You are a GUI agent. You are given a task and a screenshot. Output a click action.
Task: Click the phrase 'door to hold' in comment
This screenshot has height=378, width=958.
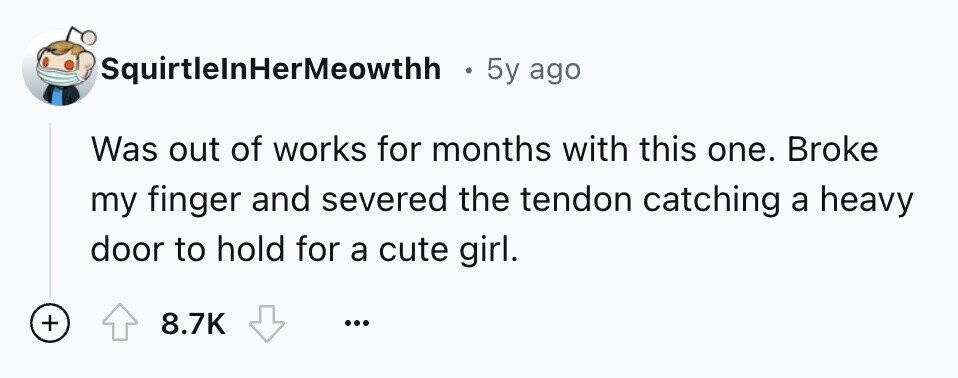point(188,250)
